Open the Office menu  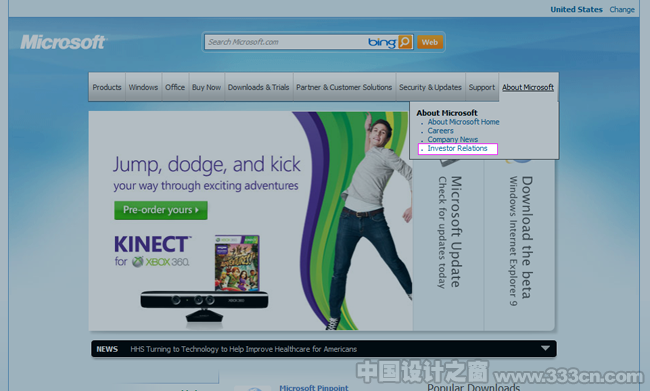[x=175, y=87]
